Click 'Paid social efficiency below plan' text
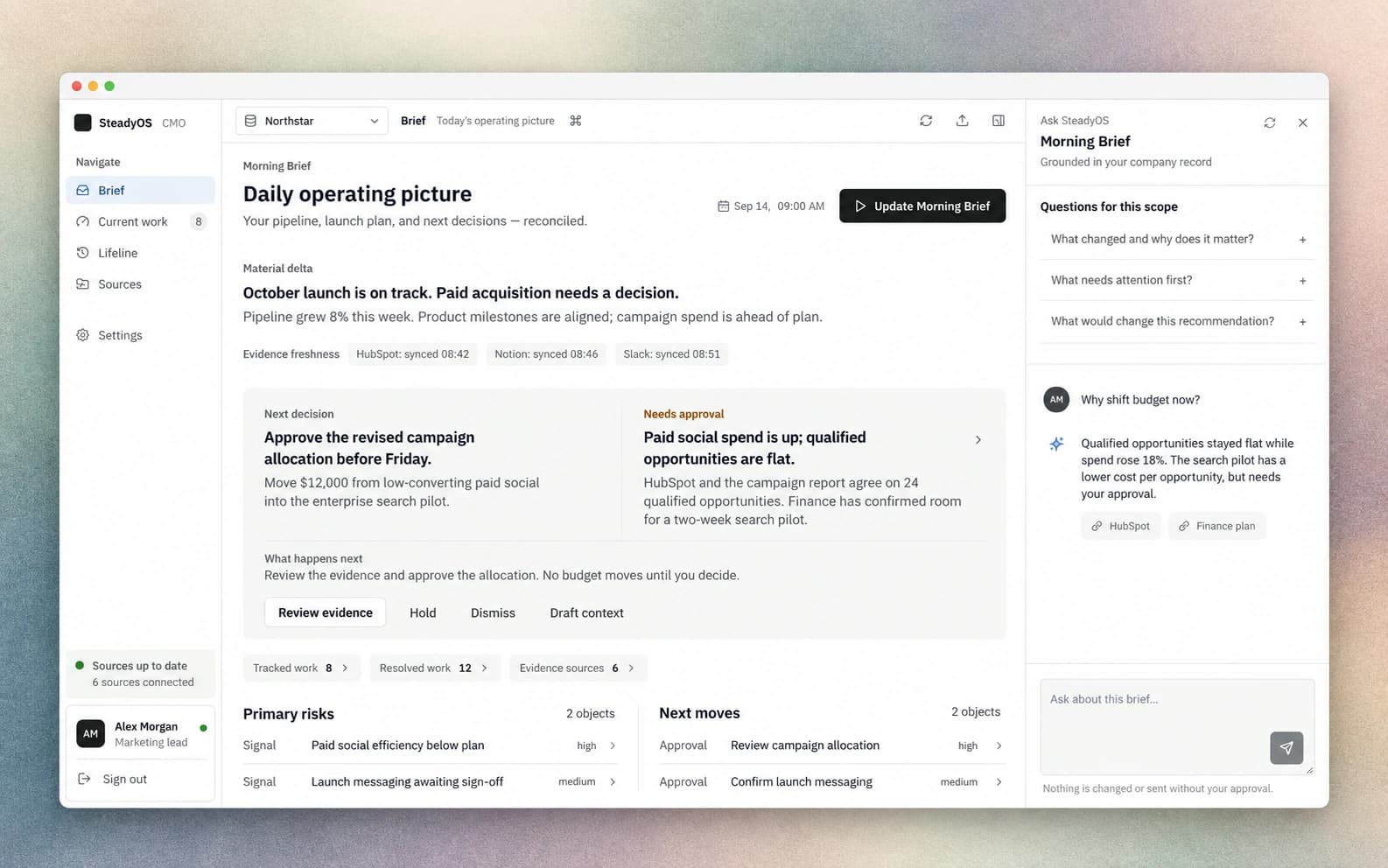The width and height of the screenshot is (1388, 868). click(397, 745)
